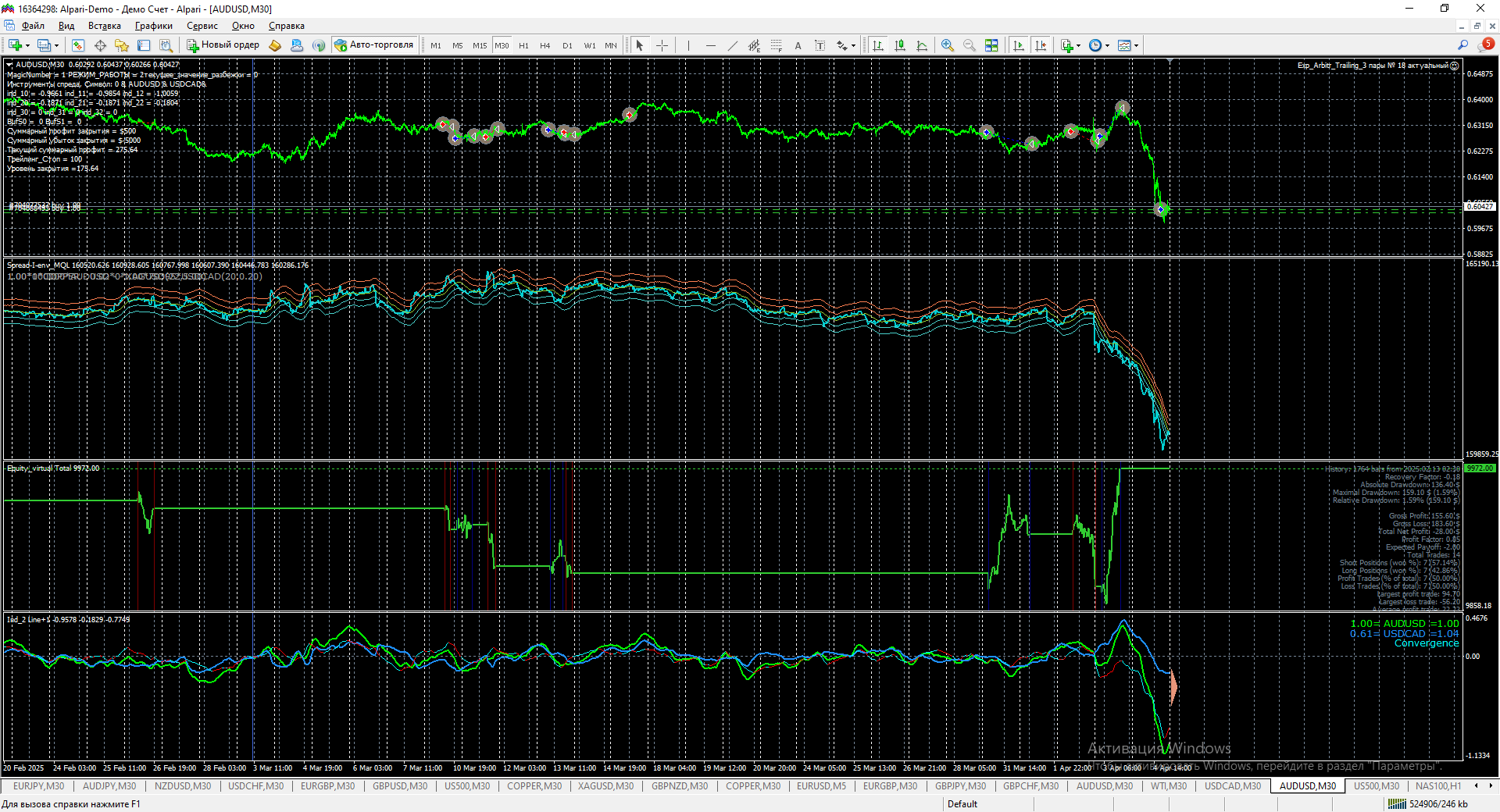Open the chart templates icon
This screenshot has width=1500, height=812.
[1124, 45]
